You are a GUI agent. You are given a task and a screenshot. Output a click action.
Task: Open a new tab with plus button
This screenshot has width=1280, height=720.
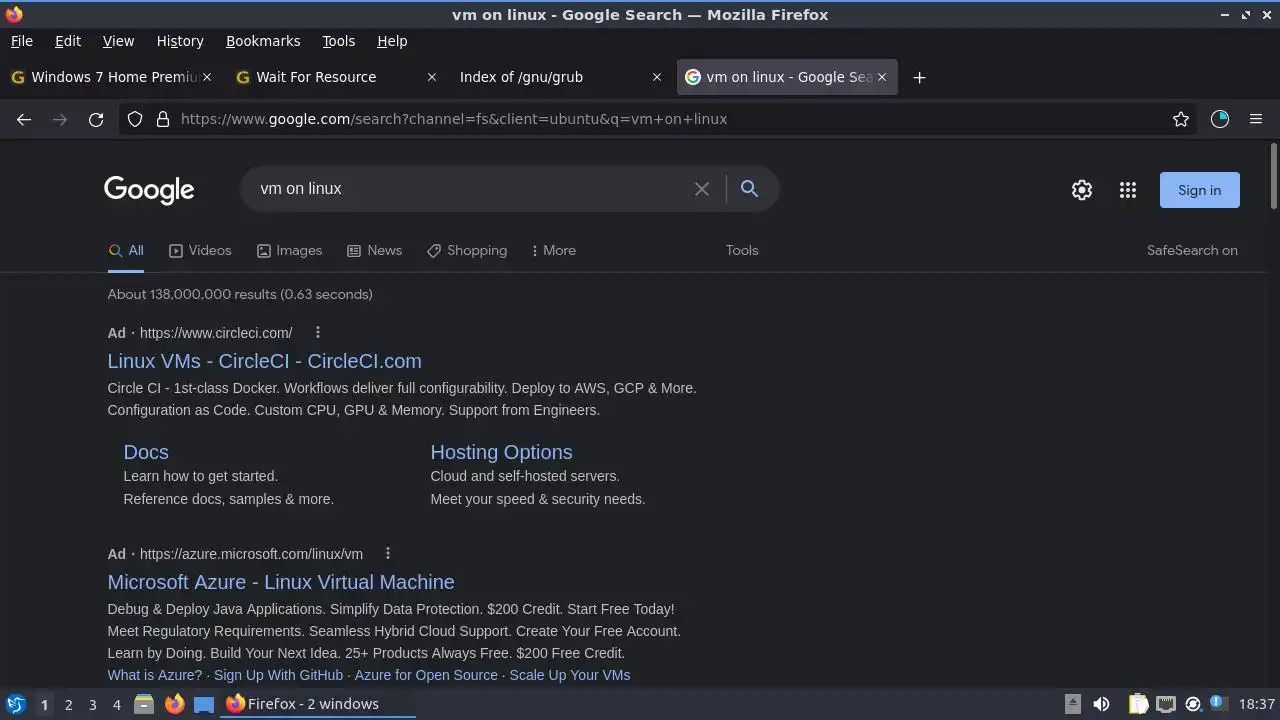[919, 77]
